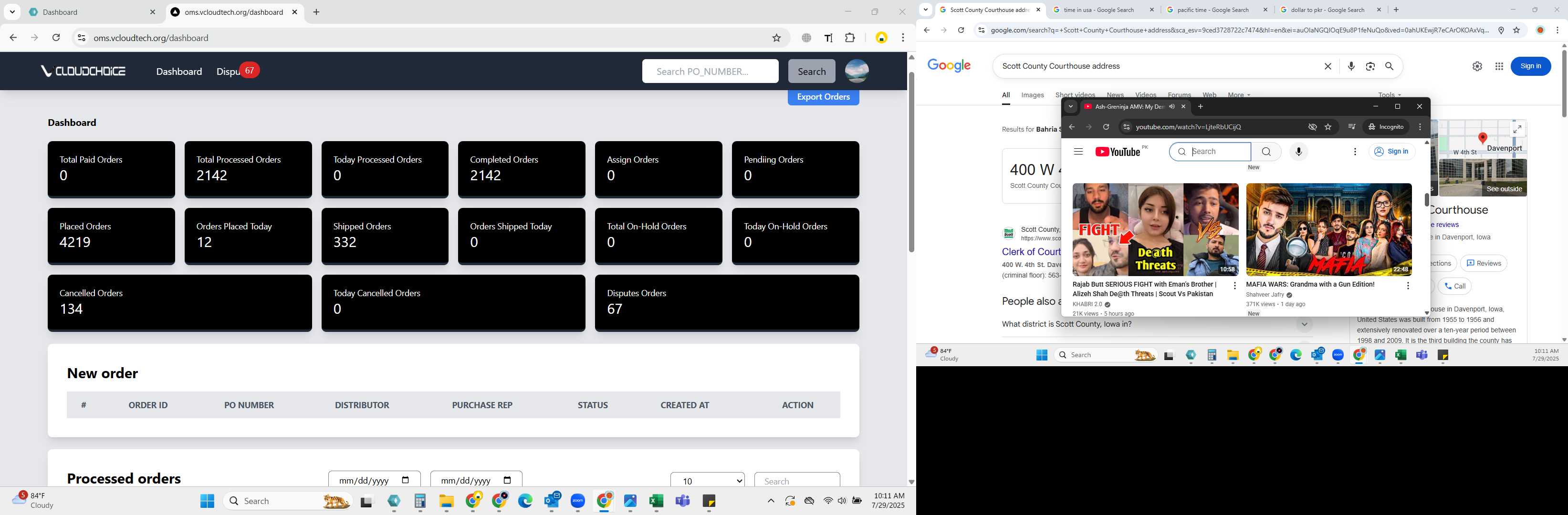Start Google search by voice microphone
The width and height of the screenshot is (1568, 515).
point(1351,66)
